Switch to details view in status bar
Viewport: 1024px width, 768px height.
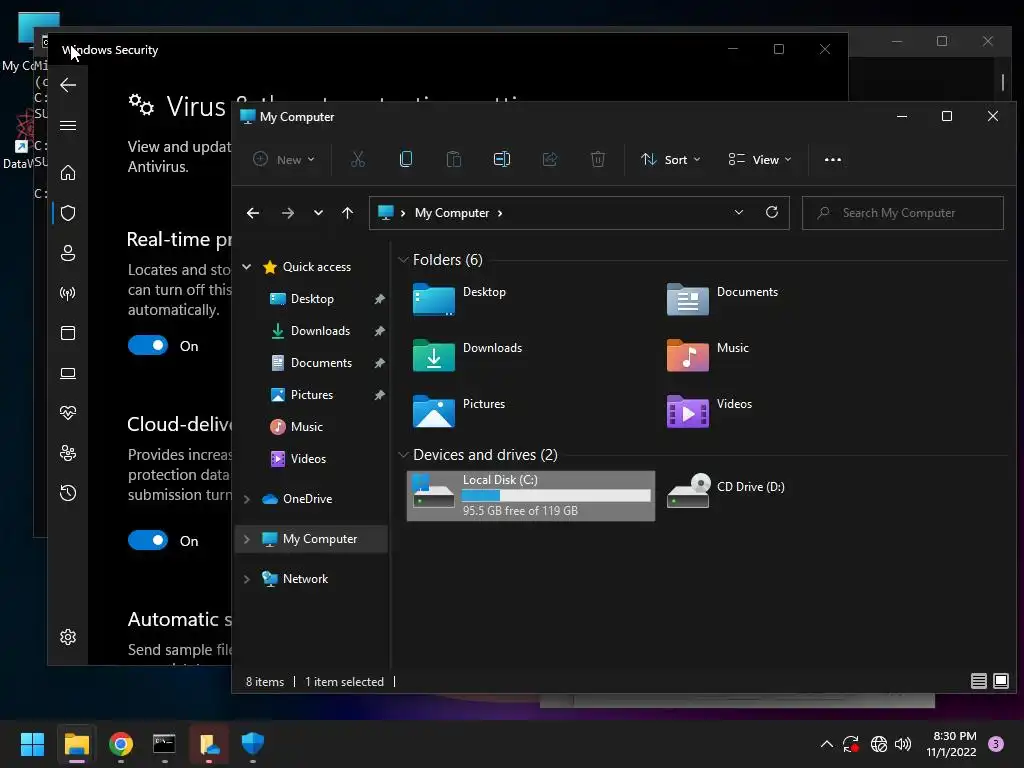tap(978, 681)
